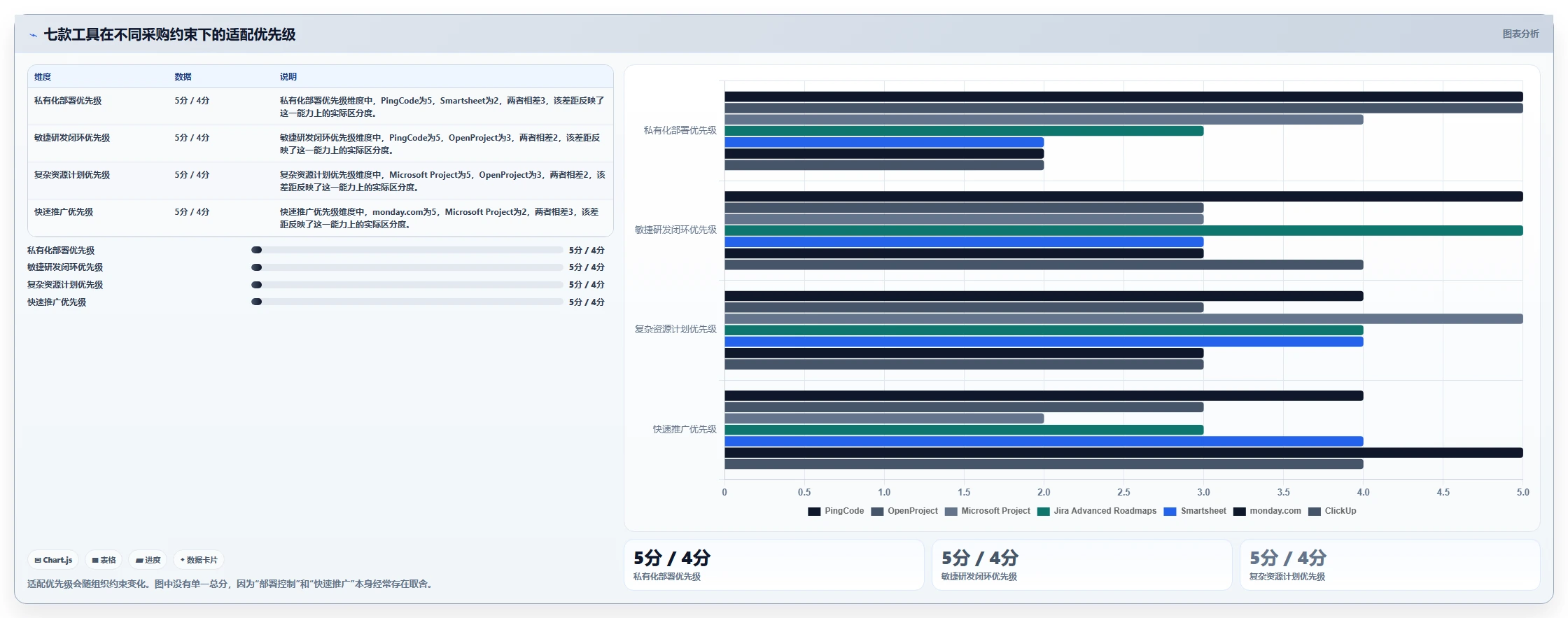
Task: Click the Chart.js chip
Action: (x=53, y=560)
